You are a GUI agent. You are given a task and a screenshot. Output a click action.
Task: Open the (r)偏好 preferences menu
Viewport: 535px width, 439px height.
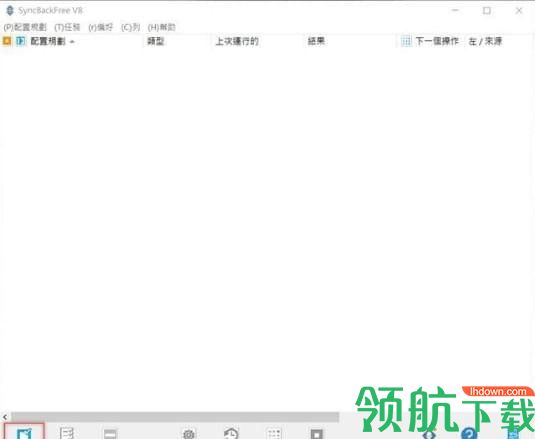[100, 27]
